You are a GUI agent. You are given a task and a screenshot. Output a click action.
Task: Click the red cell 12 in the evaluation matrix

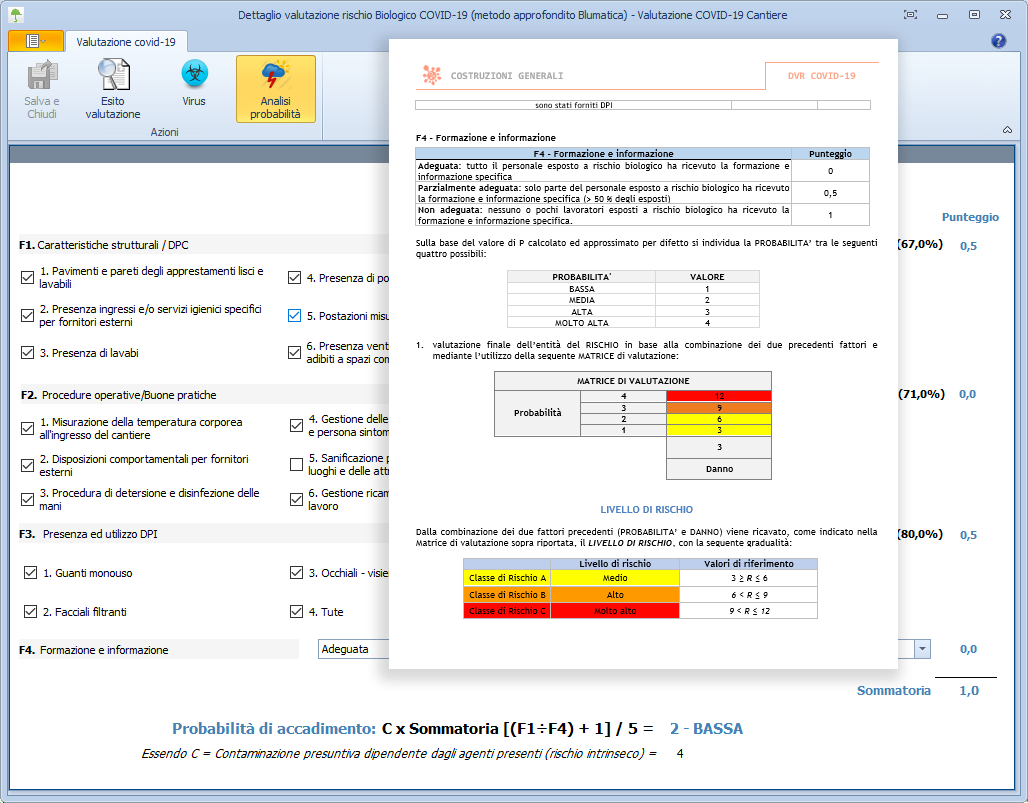718,396
